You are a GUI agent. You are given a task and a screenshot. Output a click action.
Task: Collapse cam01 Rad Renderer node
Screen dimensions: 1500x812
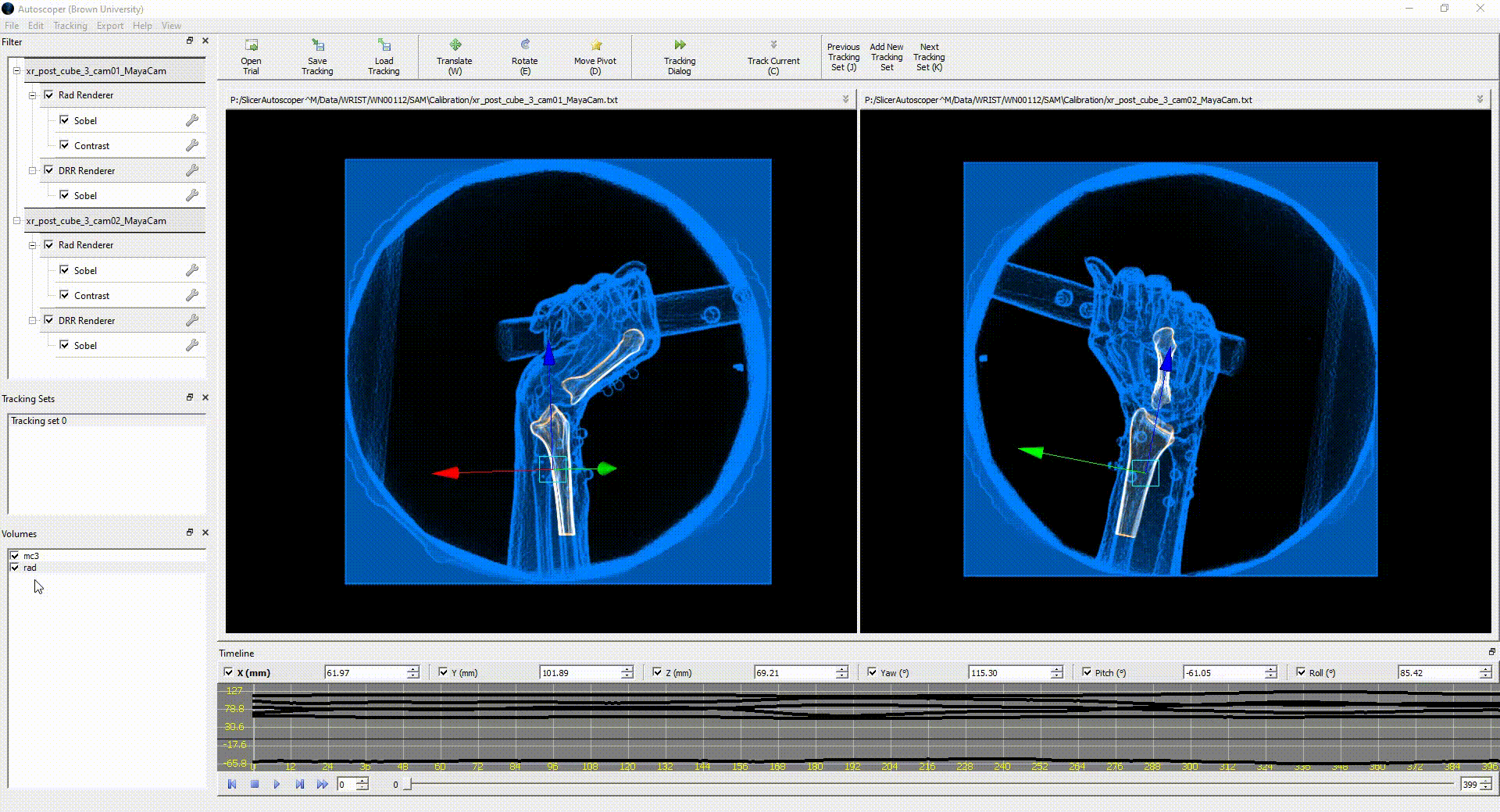(33, 95)
